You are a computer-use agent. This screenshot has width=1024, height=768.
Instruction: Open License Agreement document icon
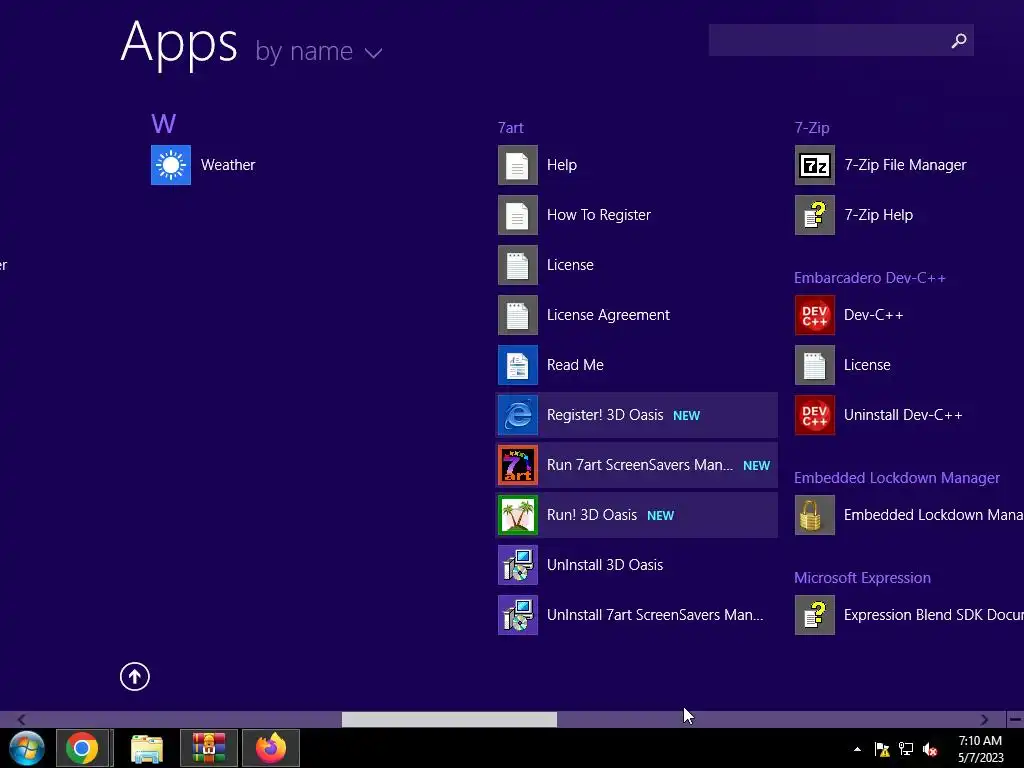(x=517, y=315)
